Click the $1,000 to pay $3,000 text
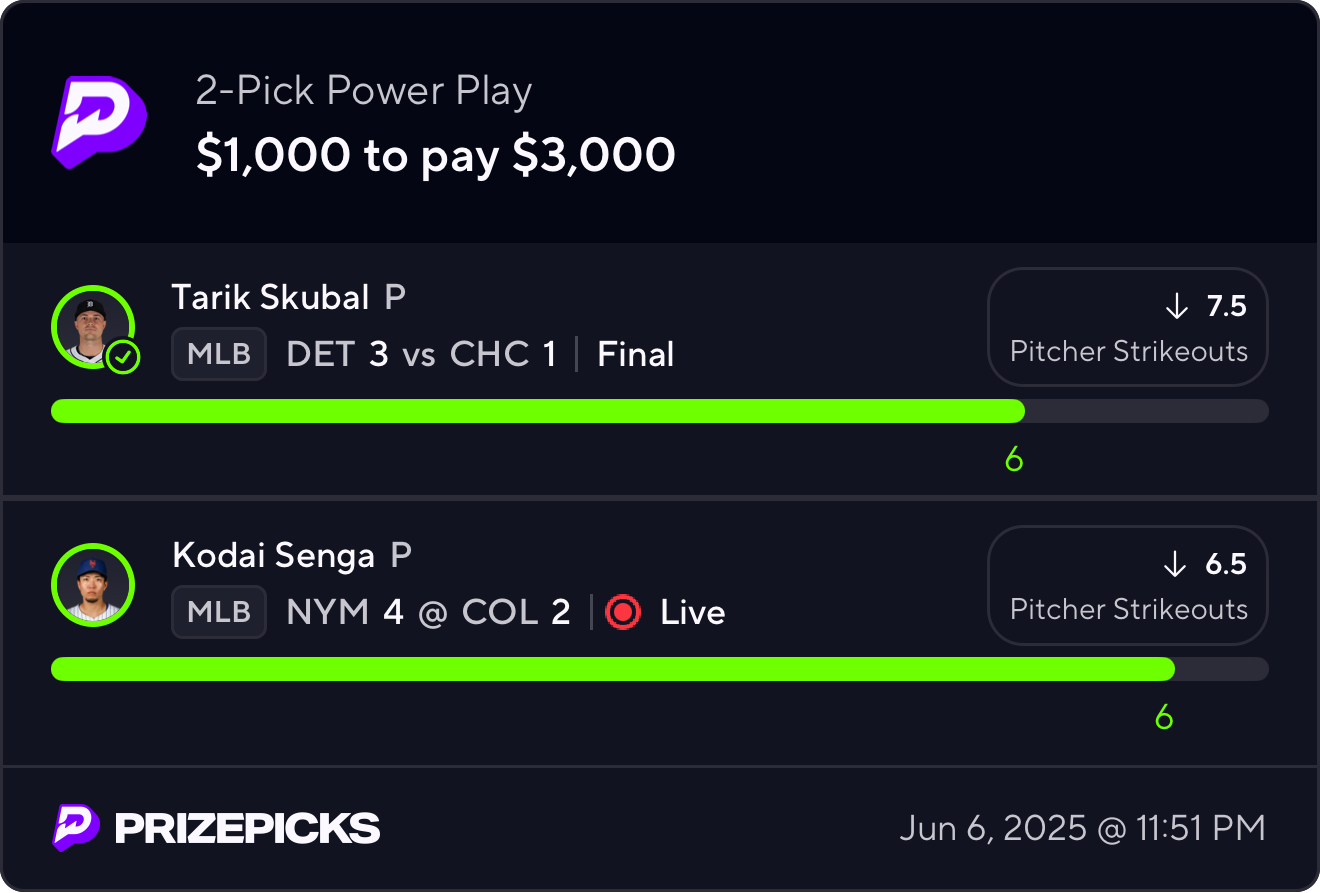The width and height of the screenshot is (1320, 893). pyautogui.click(x=436, y=155)
